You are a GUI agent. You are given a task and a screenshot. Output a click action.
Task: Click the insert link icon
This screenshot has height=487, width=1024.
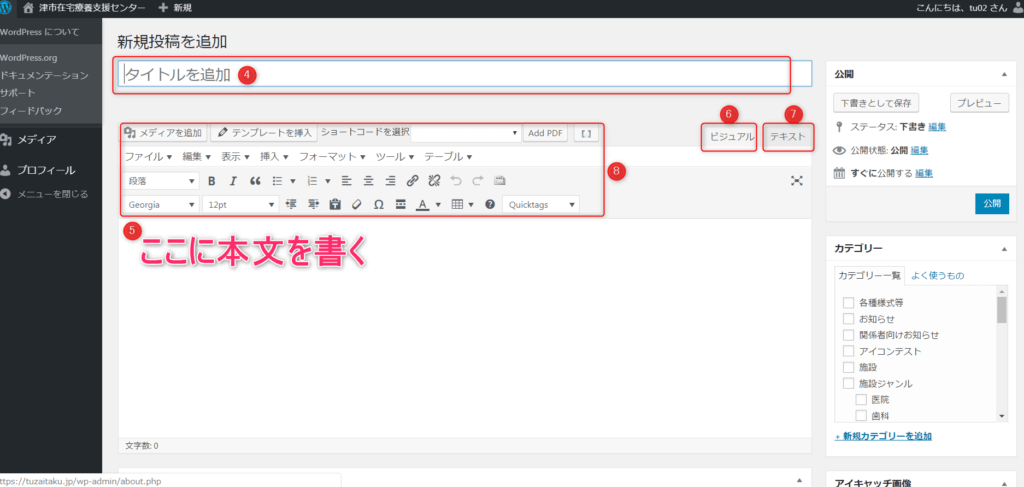(412, 181)
